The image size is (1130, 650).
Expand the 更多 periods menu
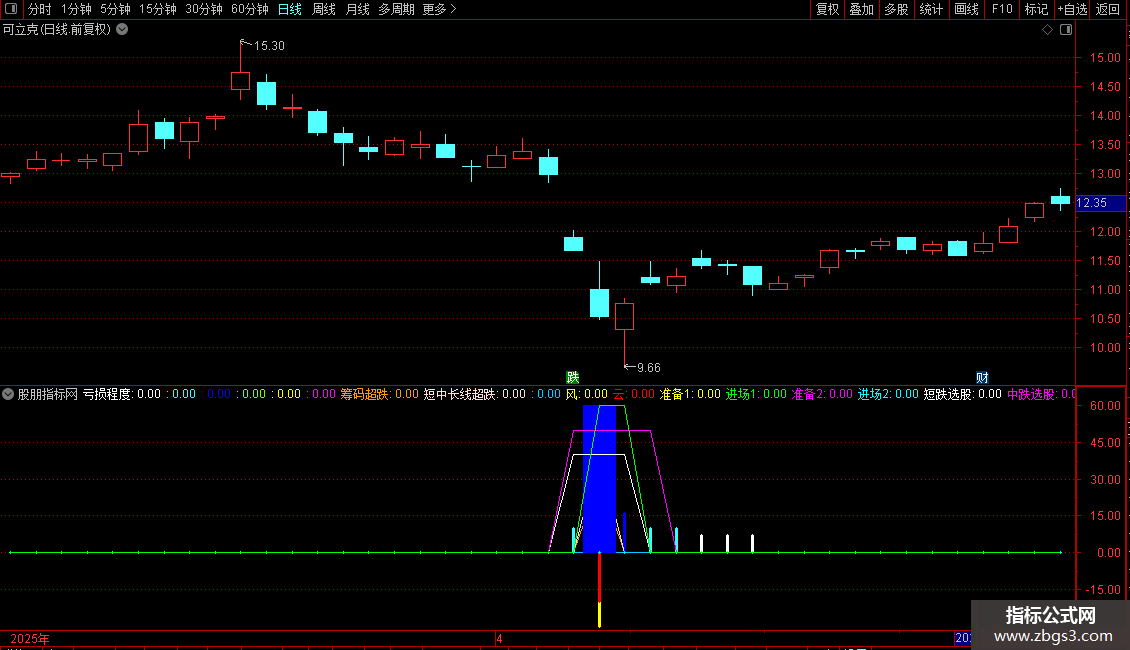[x=439, y=9]
